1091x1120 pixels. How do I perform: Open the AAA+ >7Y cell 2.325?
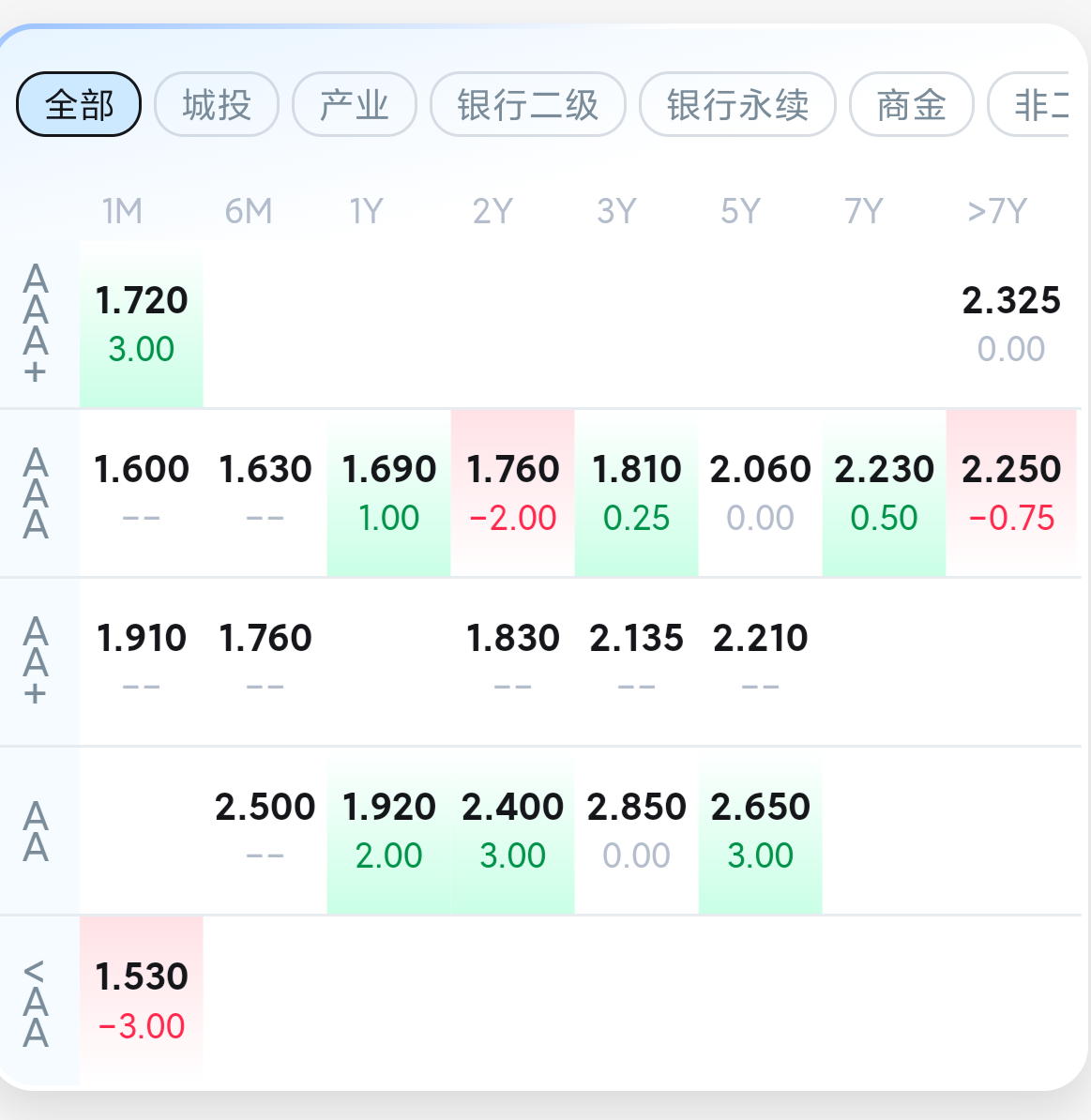pyautogui.click(x=1011, y=325)
